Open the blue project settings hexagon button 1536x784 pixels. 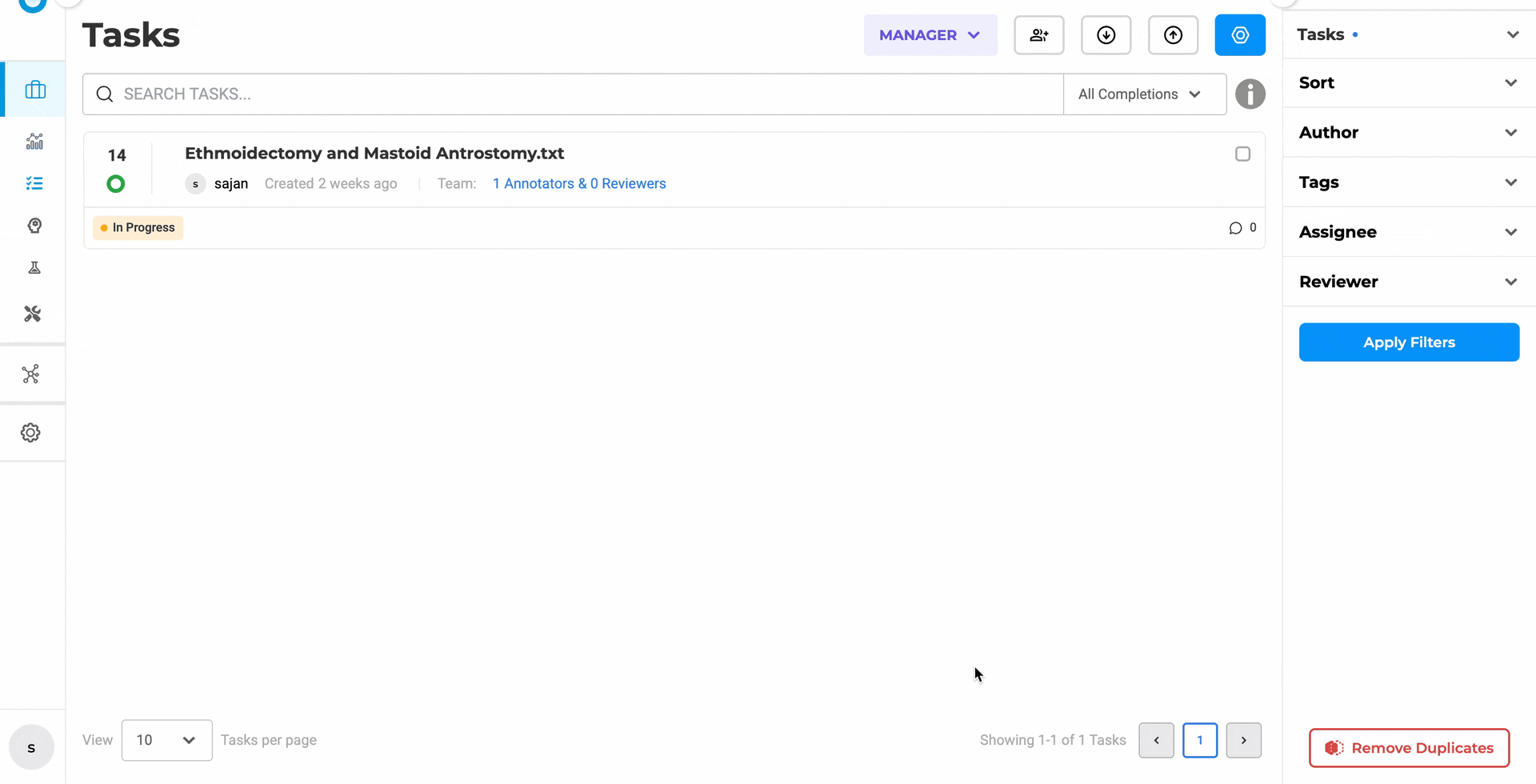1240,34
